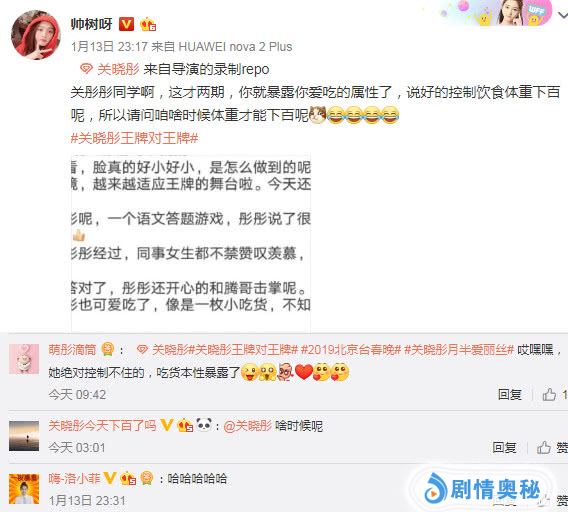The image size is (568, 519).
Task: Open the 嗨-浩小菲 commenter avatar
Action: click(24, 489)
